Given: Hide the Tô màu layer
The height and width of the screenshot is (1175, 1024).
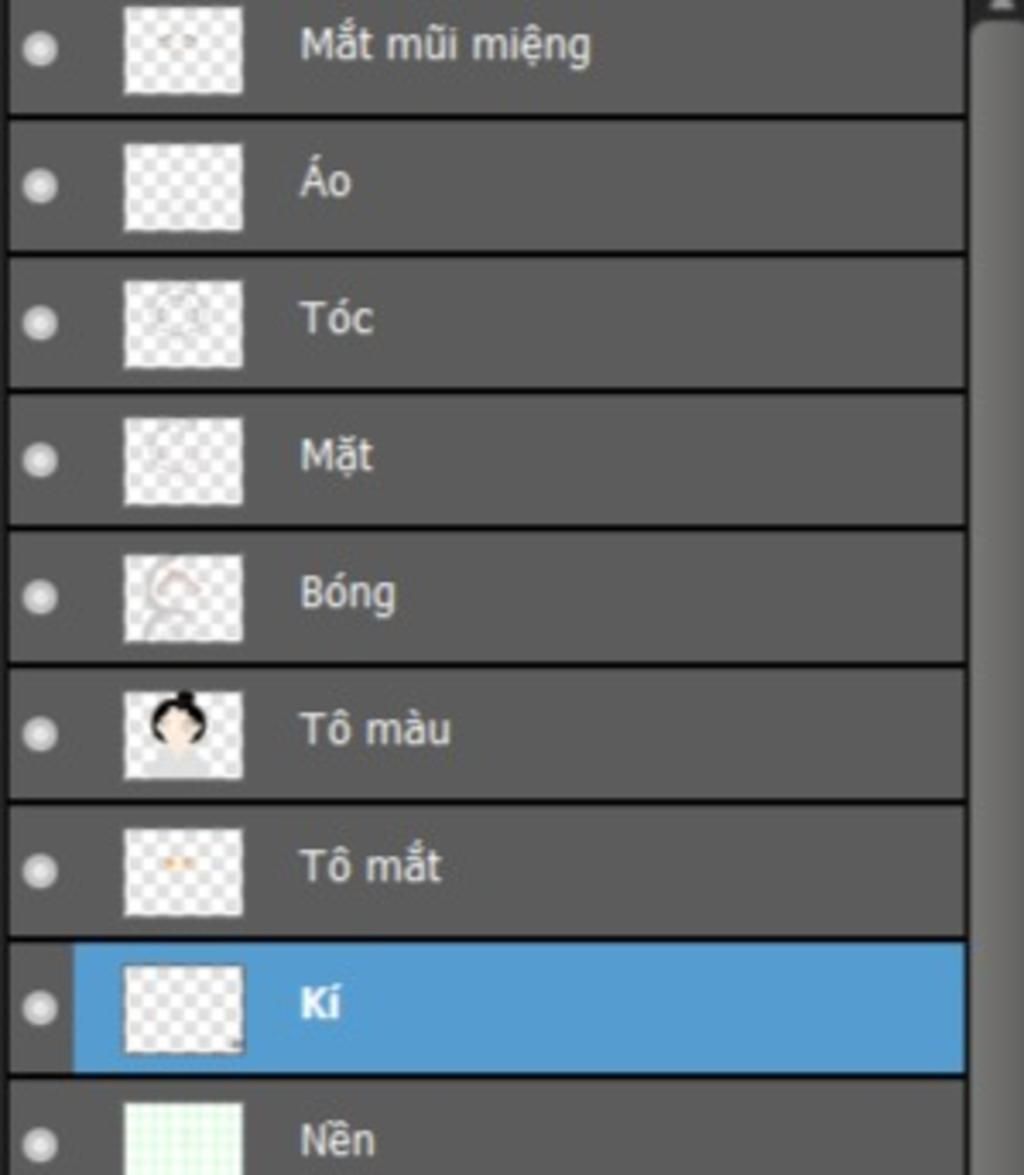Looking at the screenshot, I should tap(40, 734).
